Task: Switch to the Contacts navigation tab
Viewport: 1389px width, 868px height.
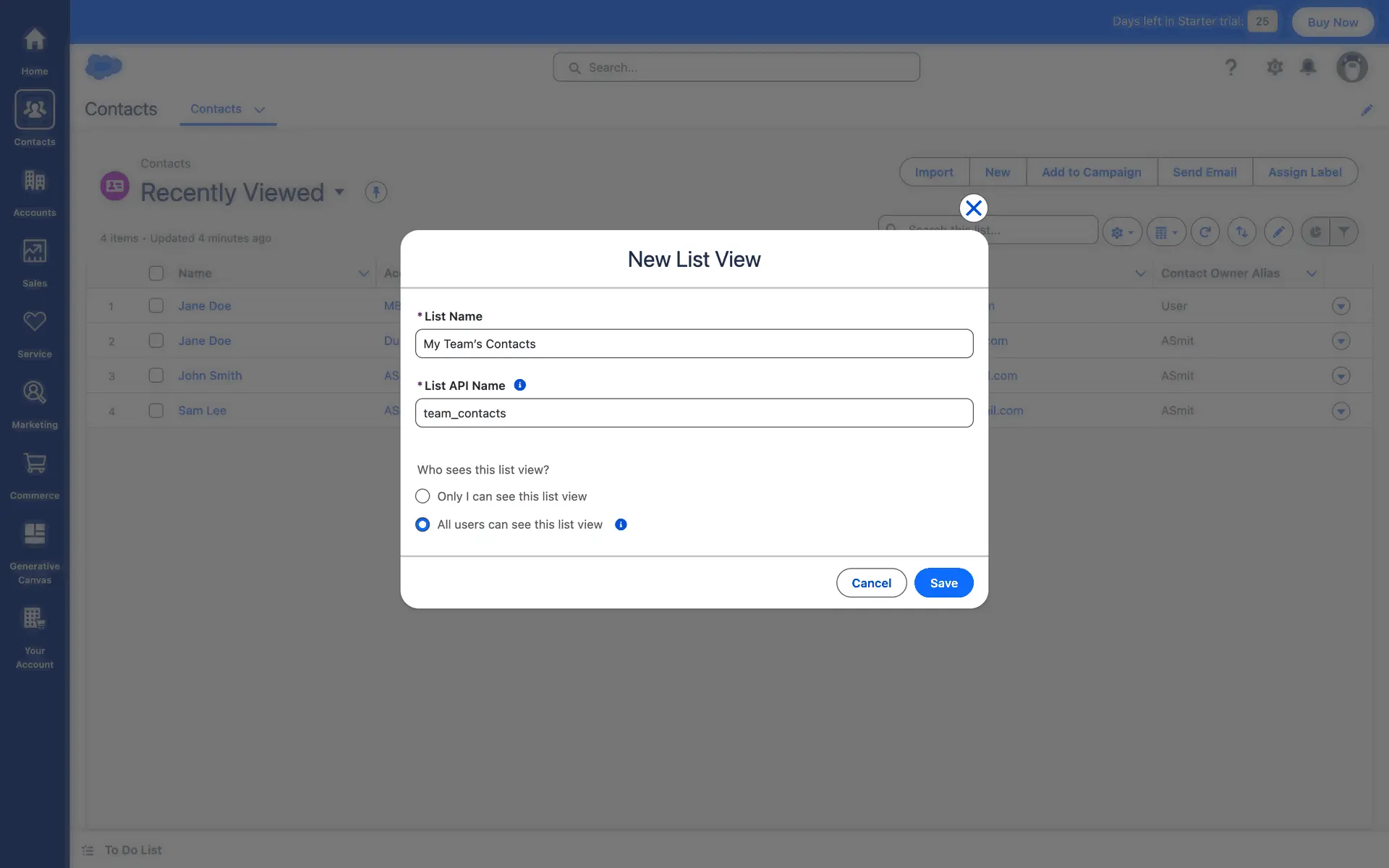Action: 216,109
